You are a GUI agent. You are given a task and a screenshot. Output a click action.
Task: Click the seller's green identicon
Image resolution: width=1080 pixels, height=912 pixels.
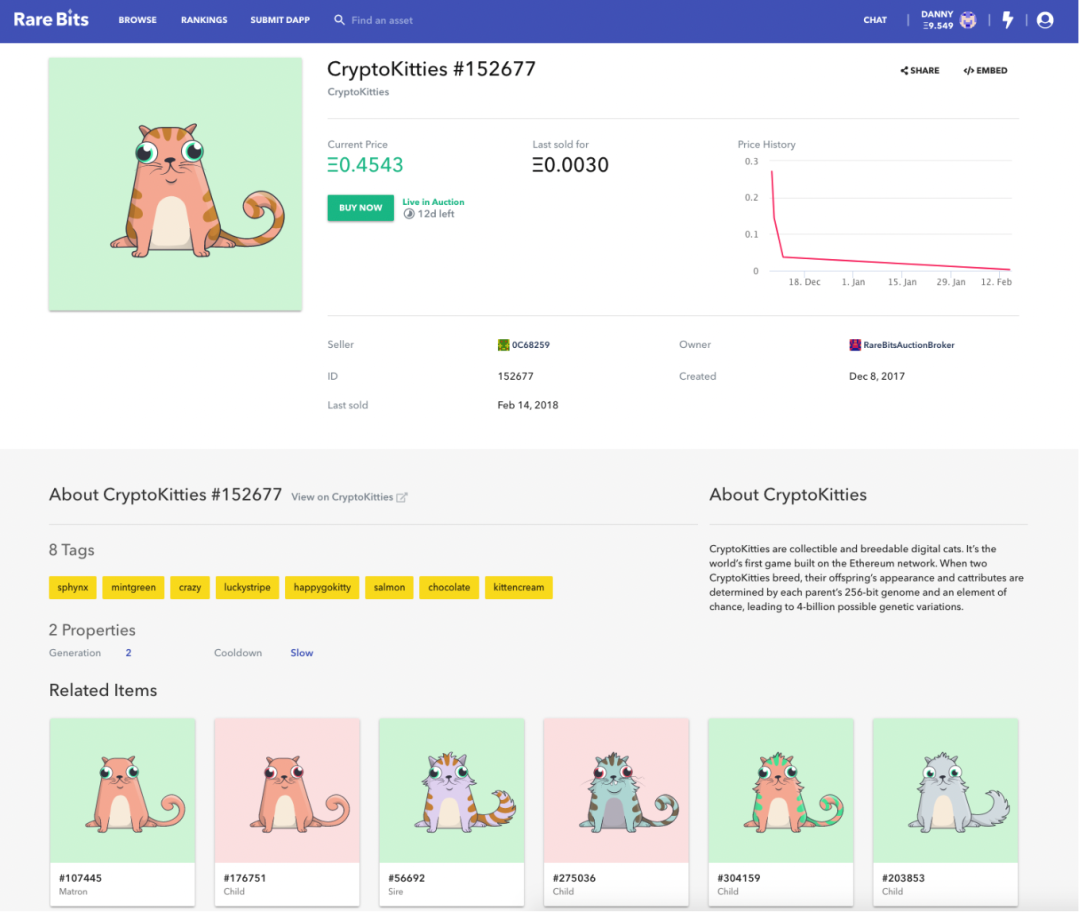503,344
